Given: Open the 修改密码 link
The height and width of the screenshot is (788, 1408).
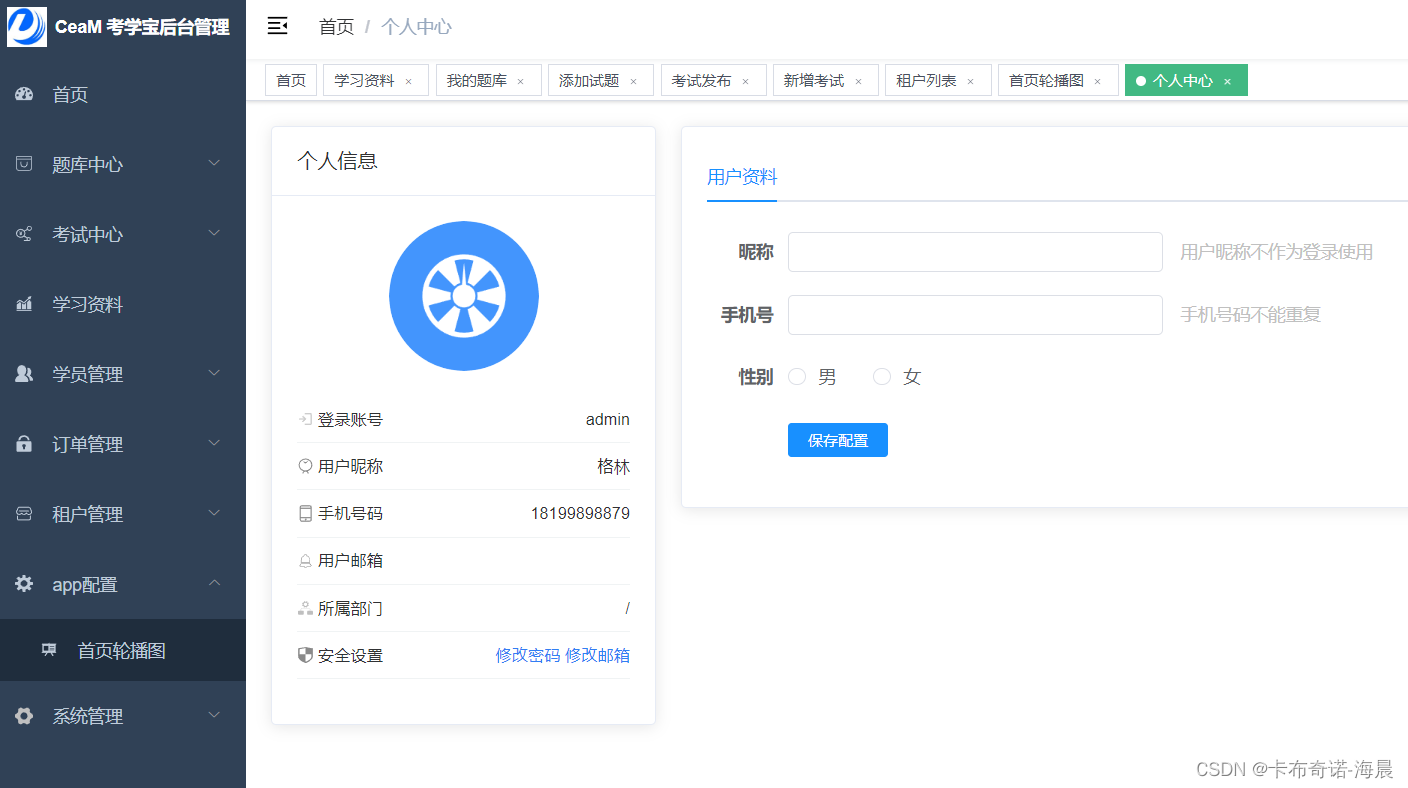Looking at the screenshot, I should [527, 655].
